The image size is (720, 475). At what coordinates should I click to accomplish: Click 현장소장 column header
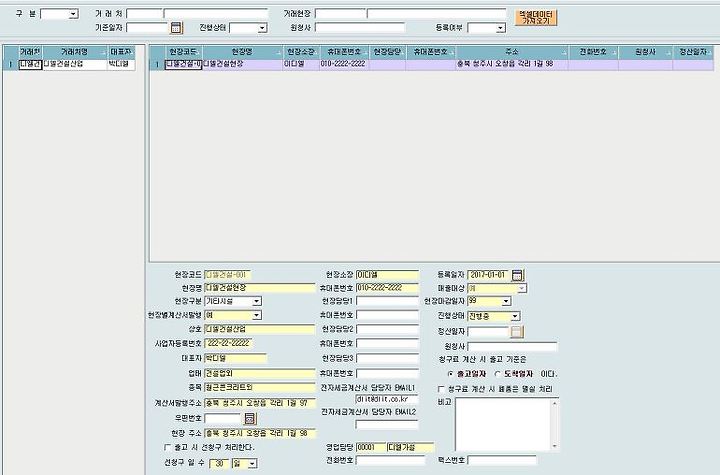coord(301,52)
